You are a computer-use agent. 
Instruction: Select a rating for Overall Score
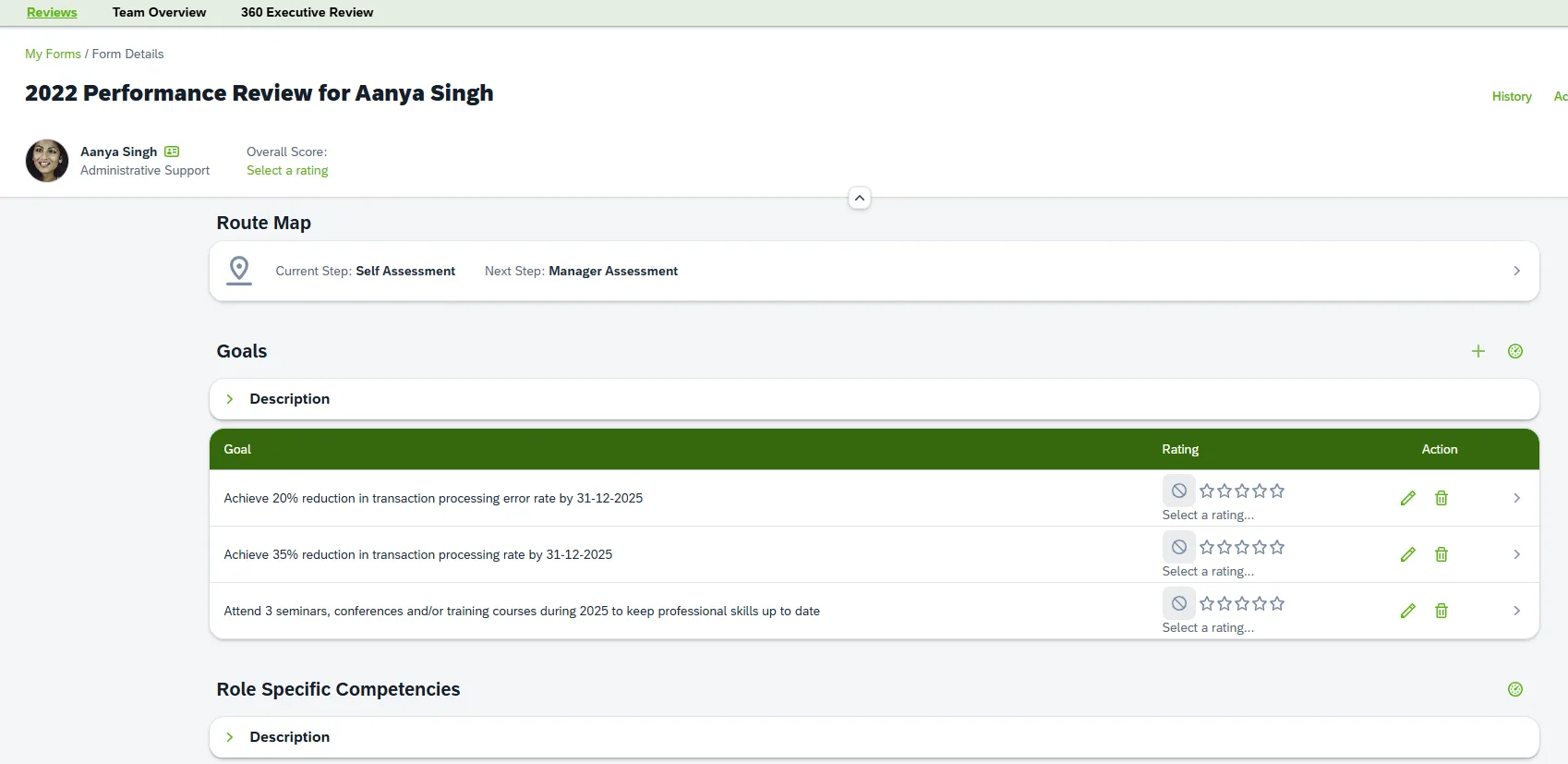[x=287, y=170]
